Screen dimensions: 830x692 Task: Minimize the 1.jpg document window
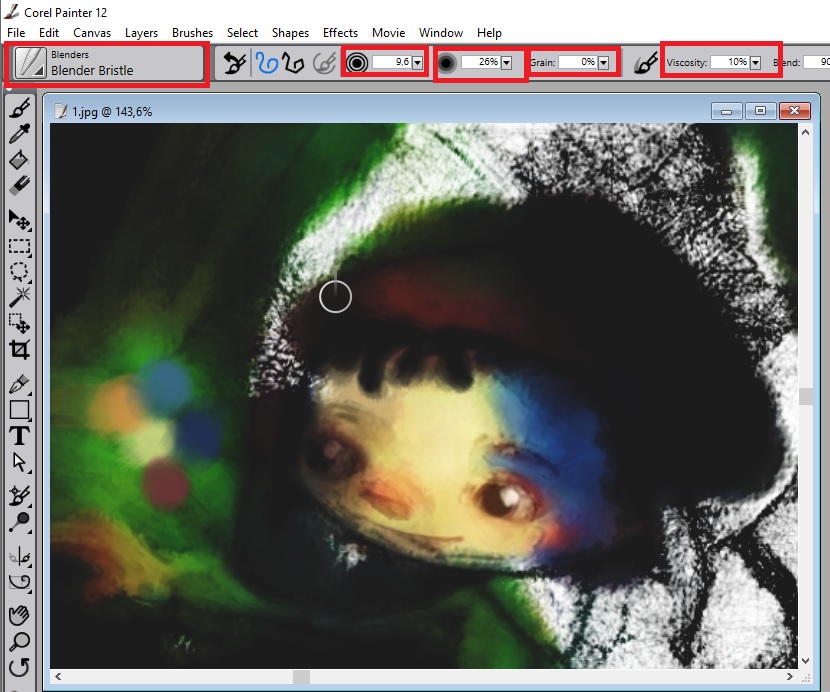click(x=727, y=111)
